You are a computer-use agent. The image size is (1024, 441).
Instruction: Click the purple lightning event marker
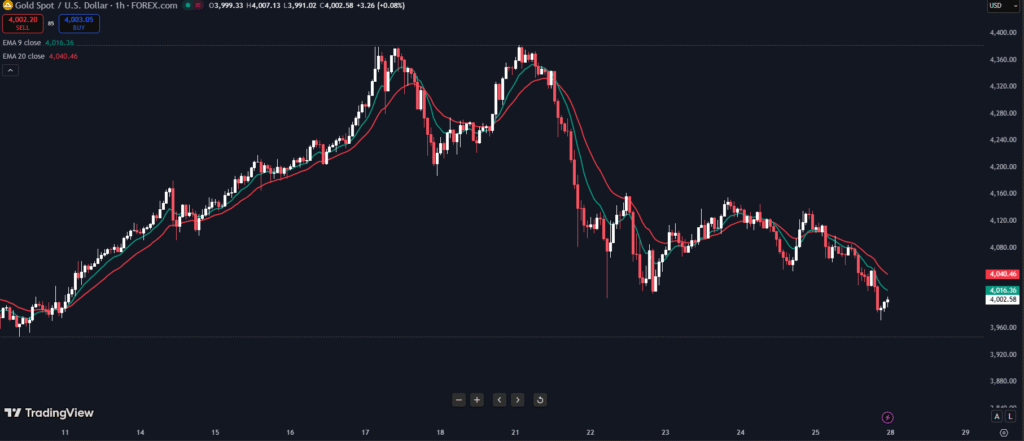pyautogui.click(x=887, y=416)
